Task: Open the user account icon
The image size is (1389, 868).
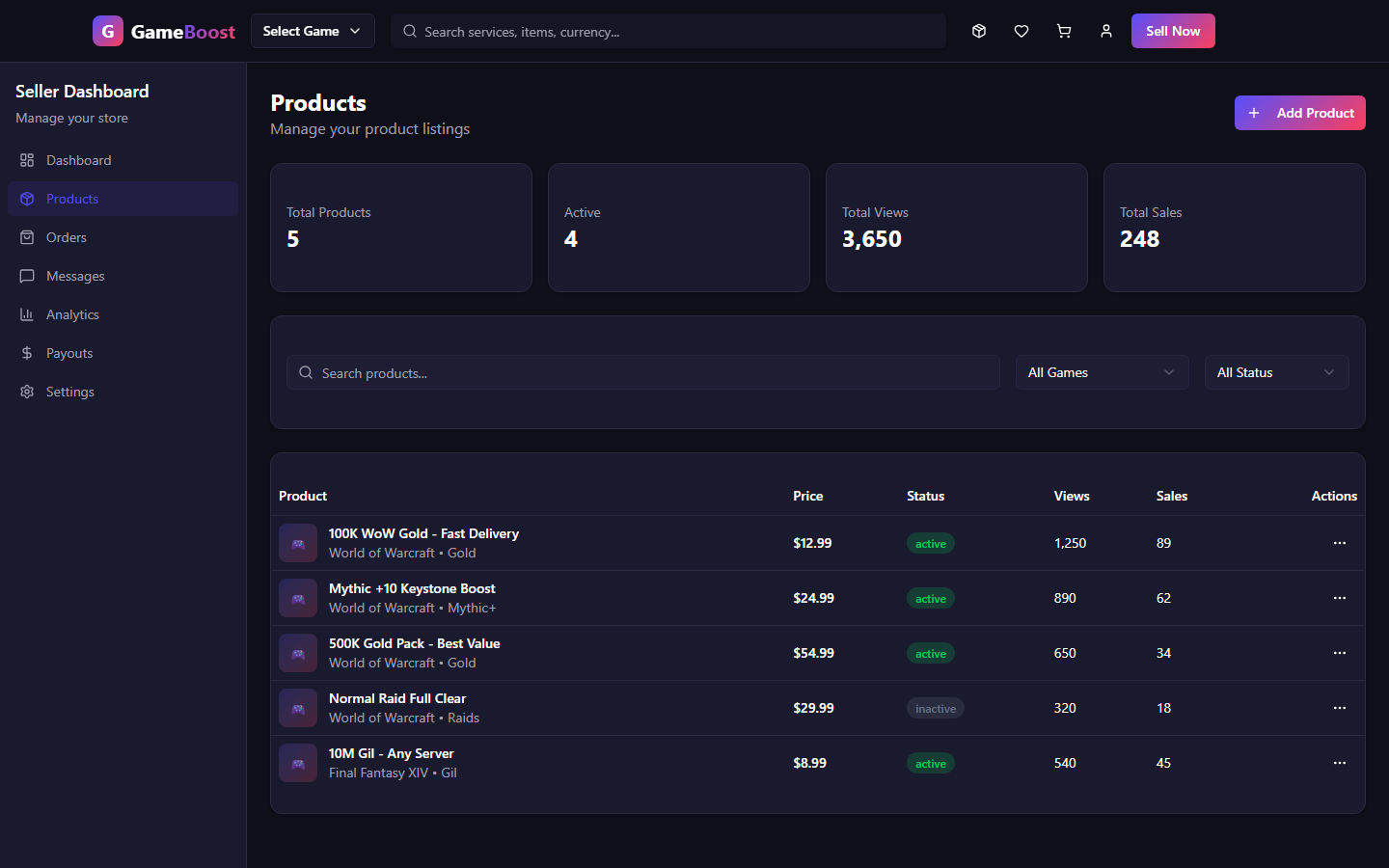Action: (x=1106, y=31)
